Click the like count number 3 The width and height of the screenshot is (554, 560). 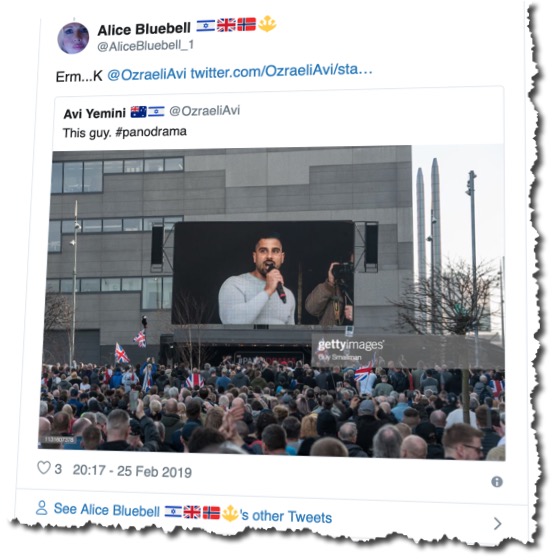58,469
